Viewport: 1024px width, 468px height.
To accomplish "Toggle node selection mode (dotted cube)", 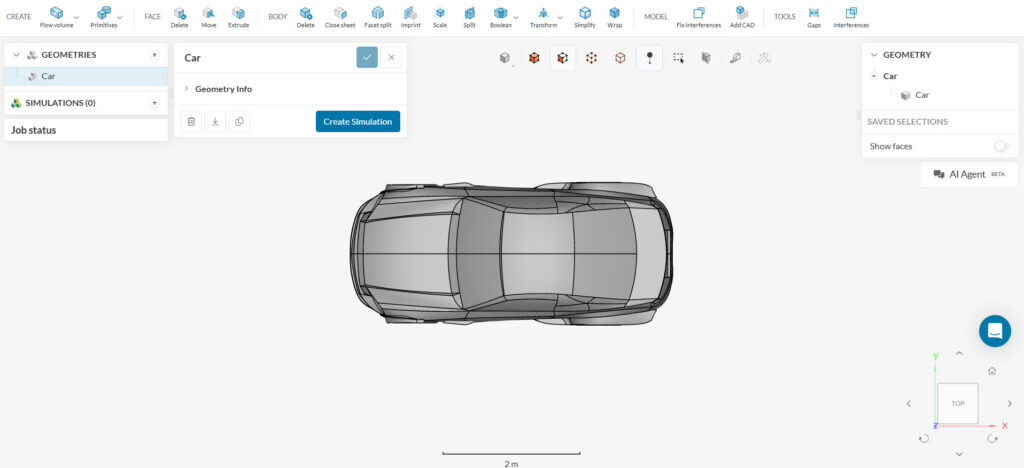I will pyautogui.click(x=592, y=58).
